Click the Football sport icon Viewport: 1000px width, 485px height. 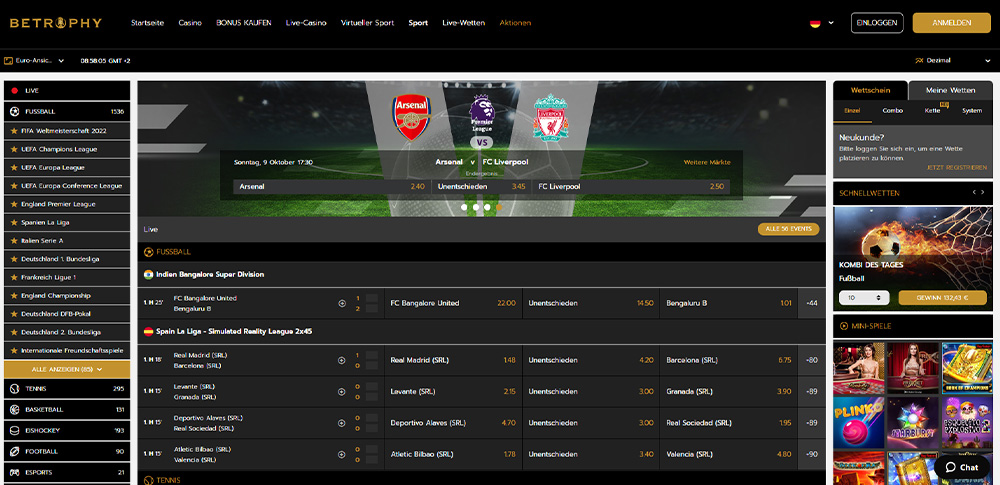(14, 452)
